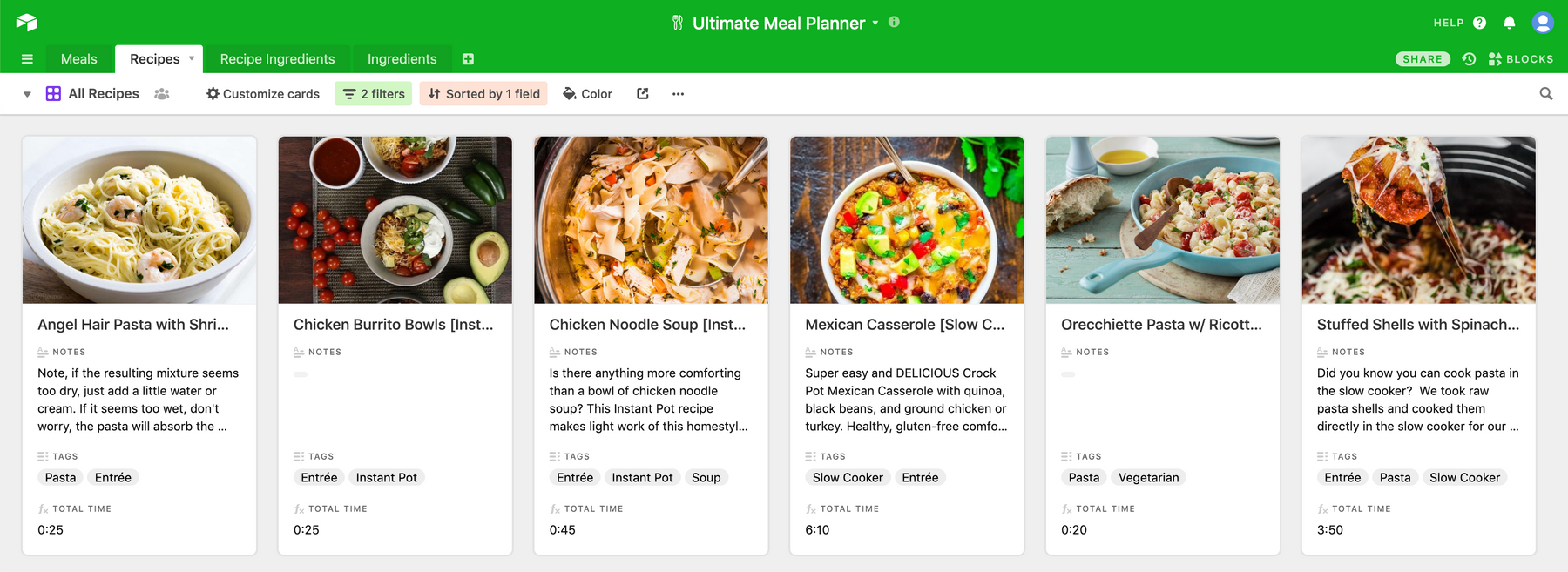Open the share view export icon

pos(643,94)
